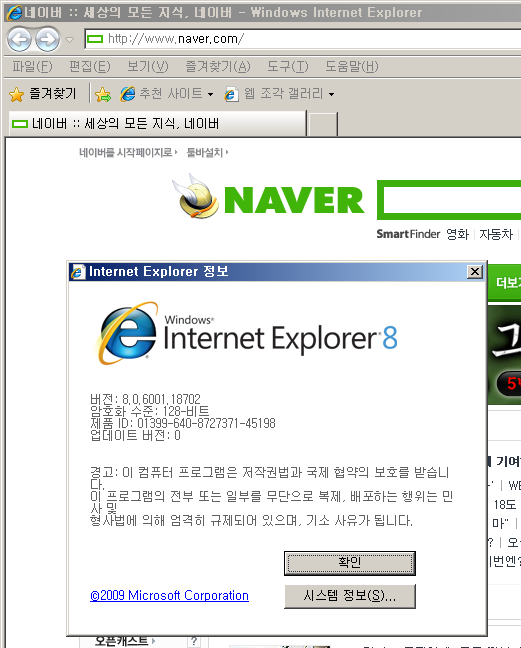Click the 암호화 수준: 128-비트 text
Screen dimensions: 521x648
pyautogui.click(x=150, y=411)
